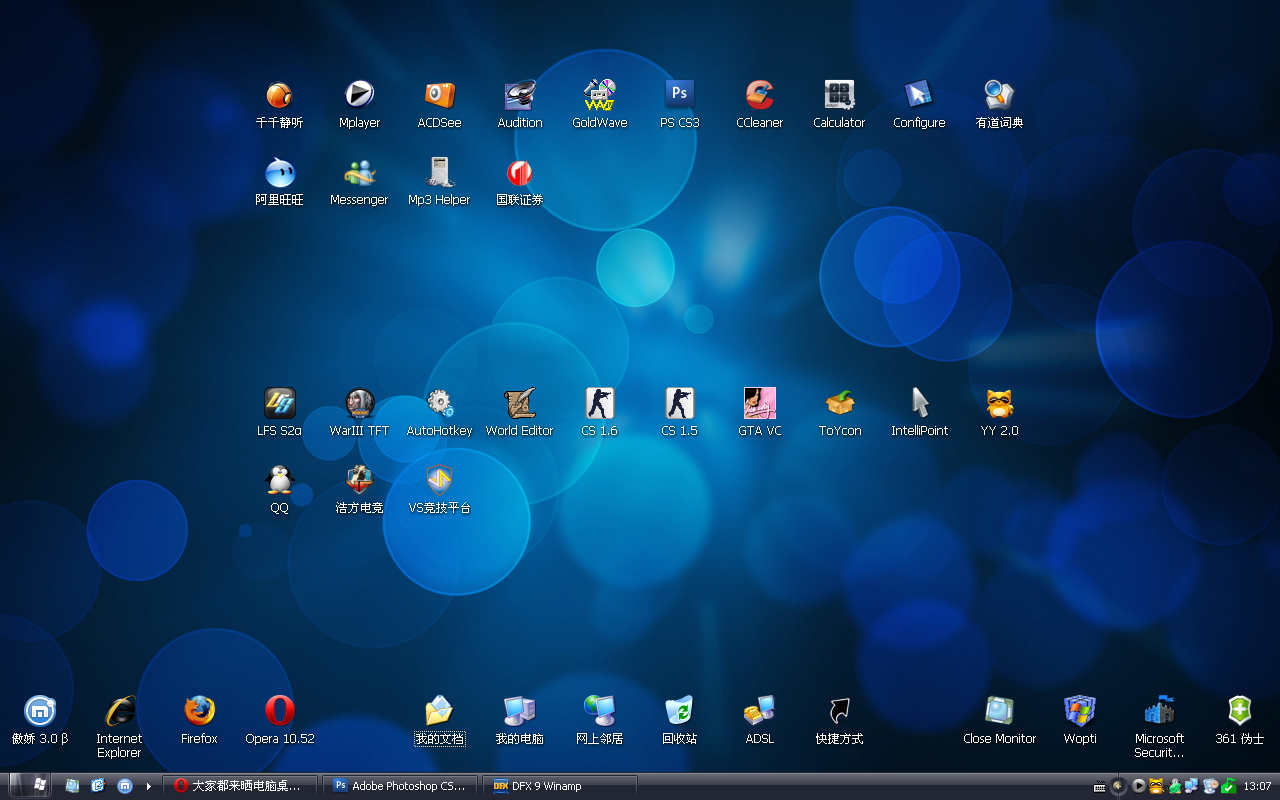Click the GoldWave desktop icon
The image size is (1280, 800).
coord(599,105)
